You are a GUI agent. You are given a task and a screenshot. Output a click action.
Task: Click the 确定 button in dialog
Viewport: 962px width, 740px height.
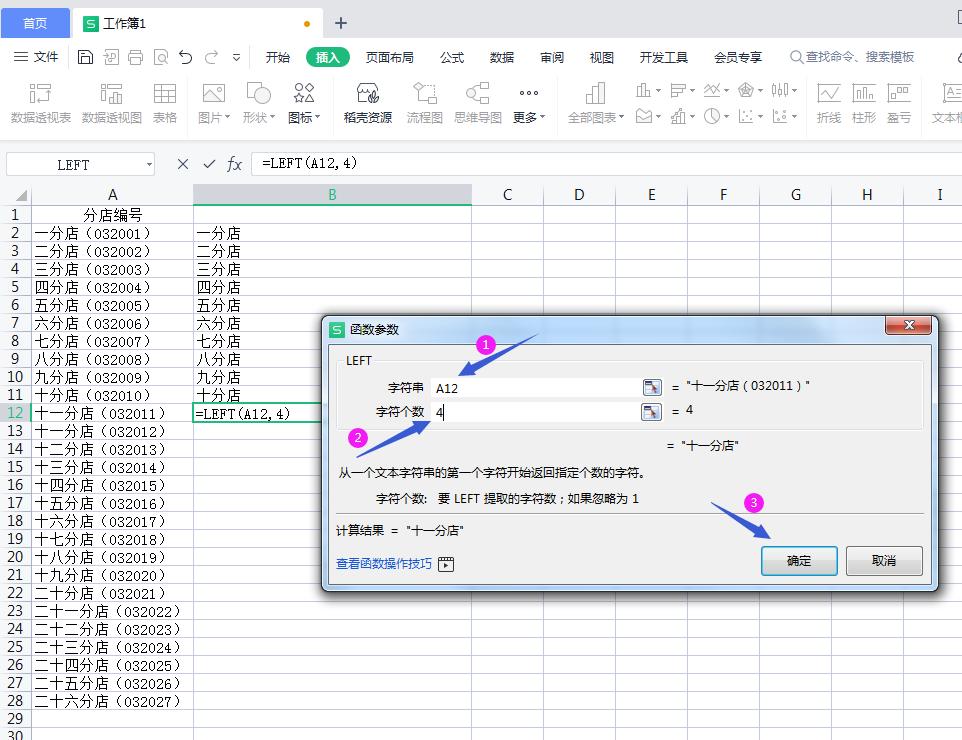799,560
